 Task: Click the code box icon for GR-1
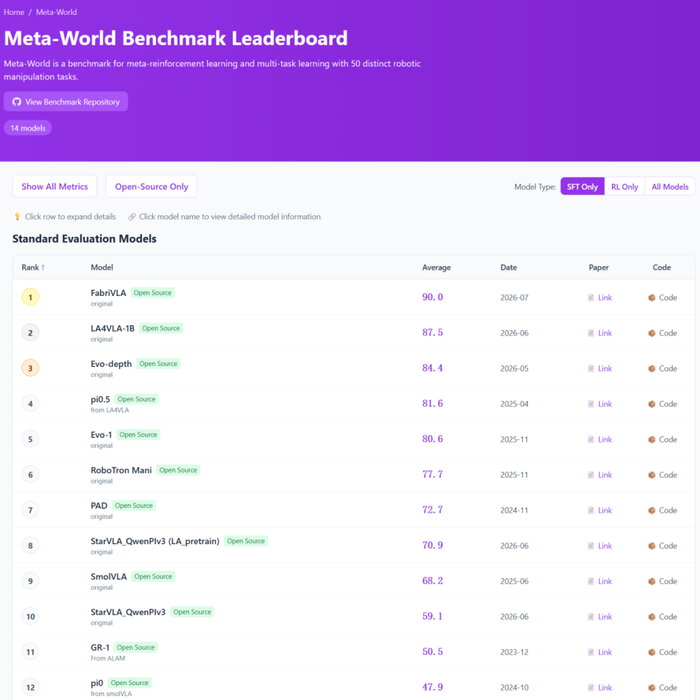[x=652, y=652]
